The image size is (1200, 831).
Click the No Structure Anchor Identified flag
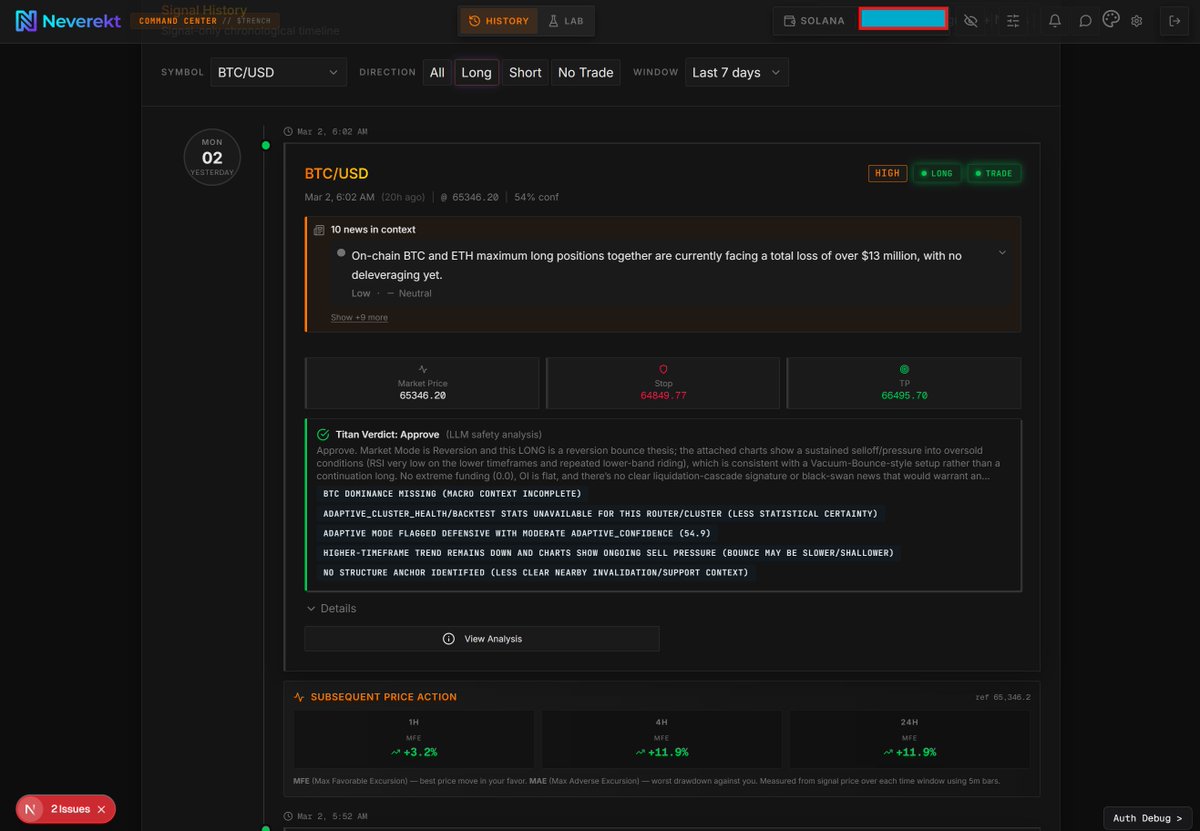click(535, 572)
